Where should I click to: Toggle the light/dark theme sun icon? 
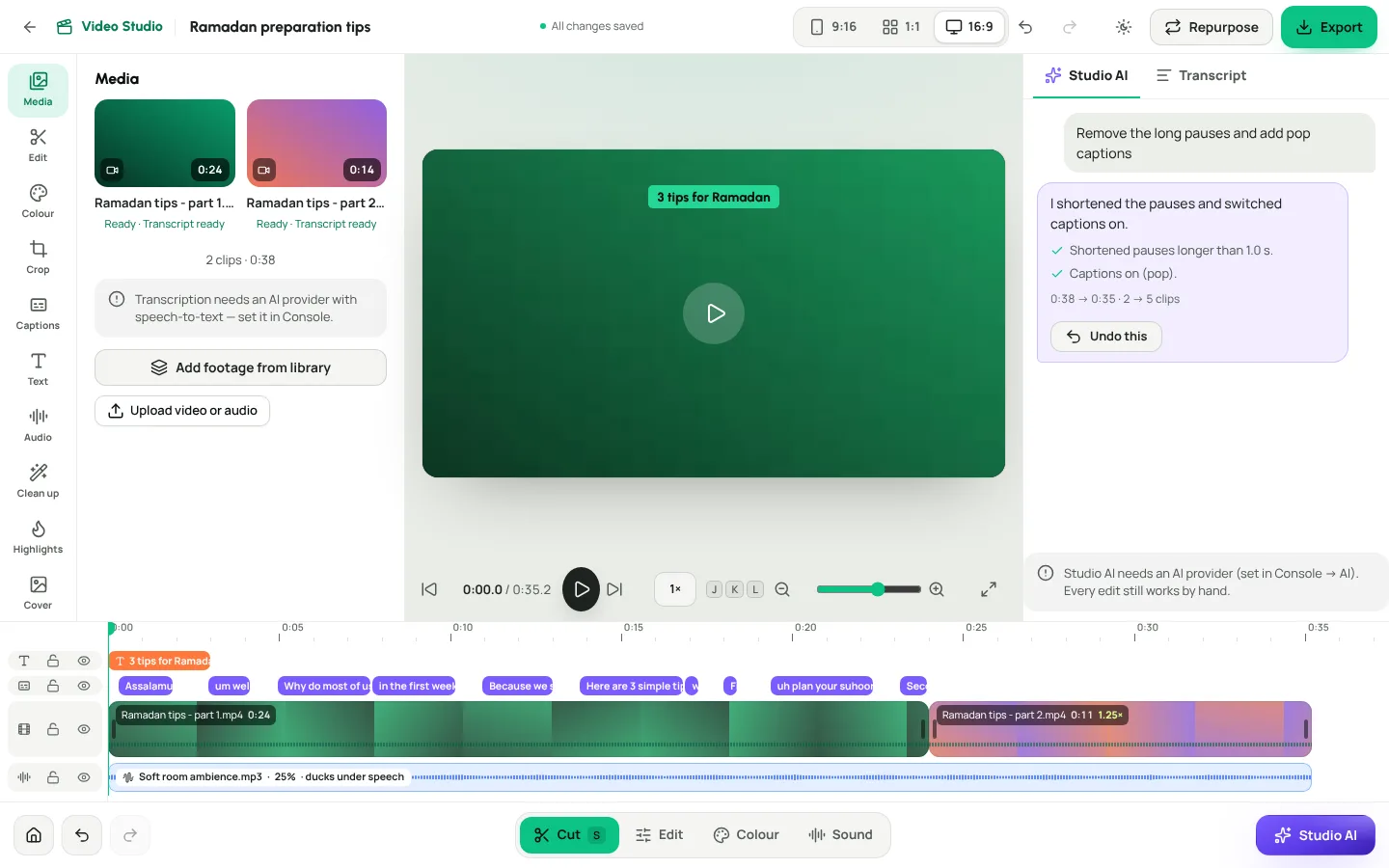1124,27
